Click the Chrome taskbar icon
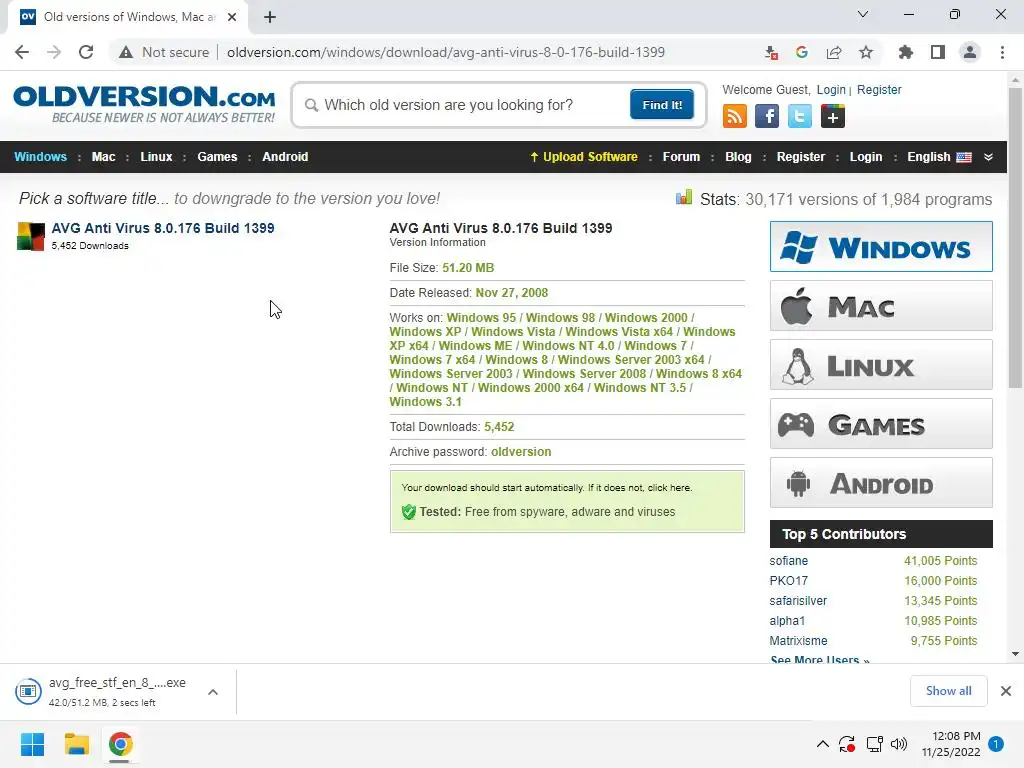Viewport: 1024px width, 768px height. [x=120, y=744]
